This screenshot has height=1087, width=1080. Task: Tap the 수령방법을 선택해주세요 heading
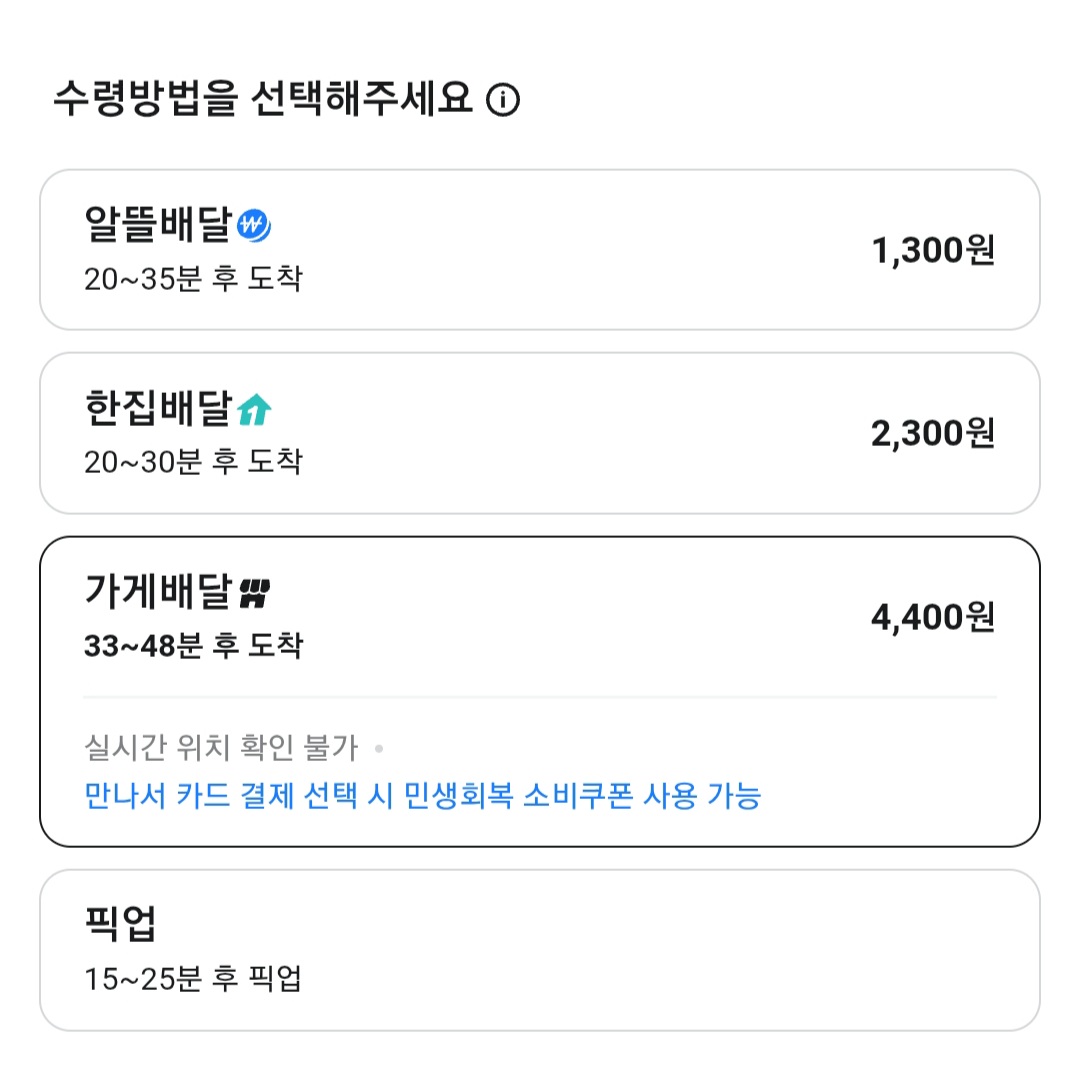[262, 100]
